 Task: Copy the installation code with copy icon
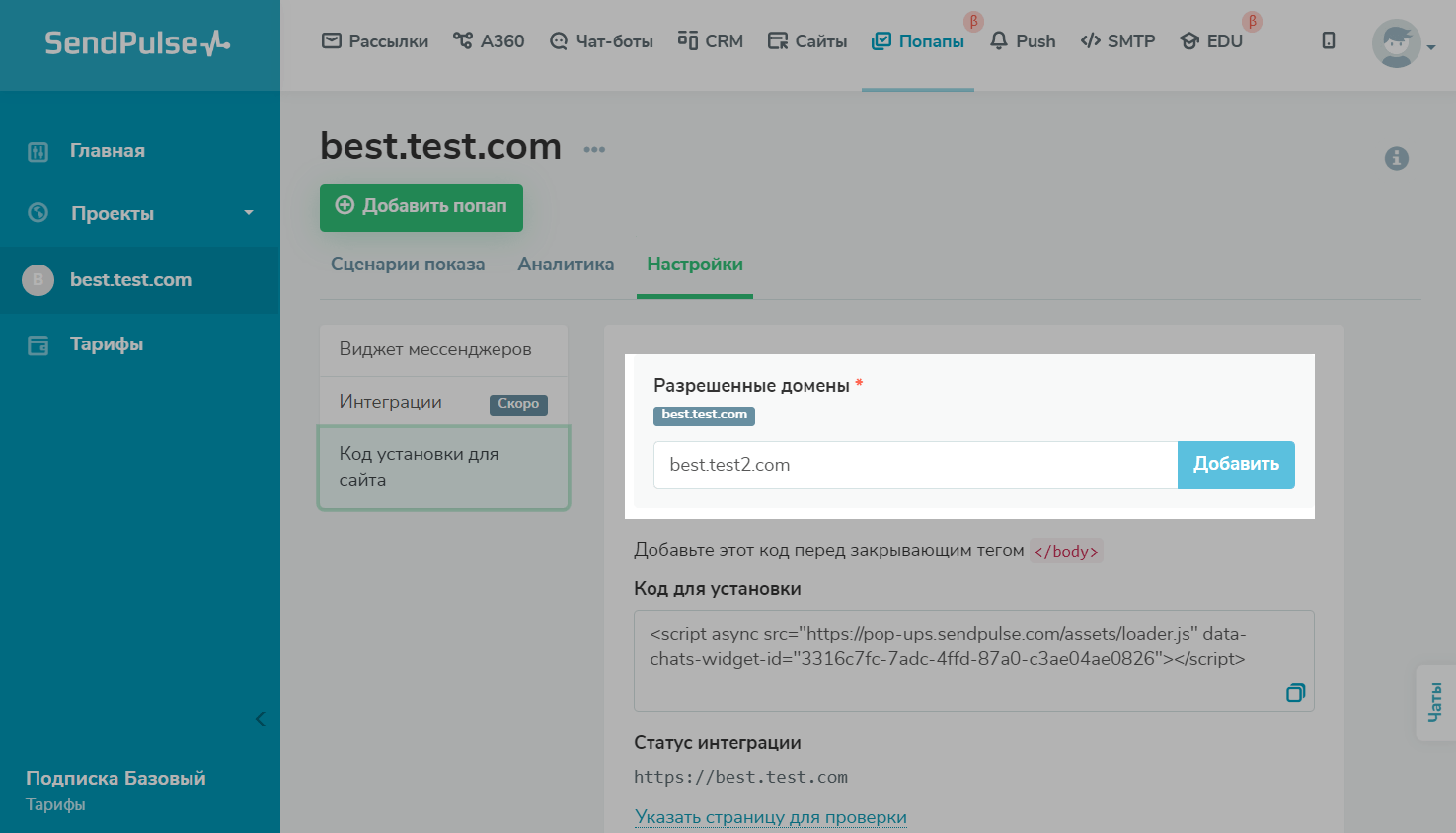(1295, 693)
